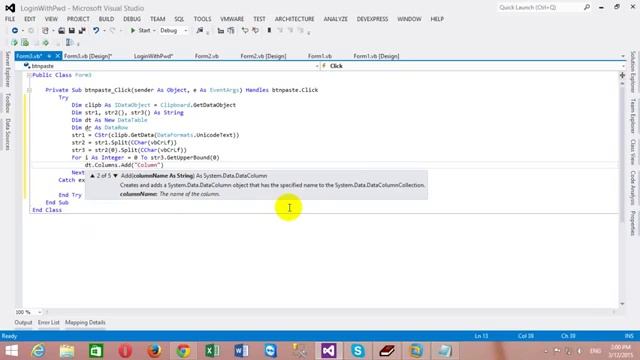
Task: Open the ARCHITECTURE menu
Action: click(x=294, y=19)
